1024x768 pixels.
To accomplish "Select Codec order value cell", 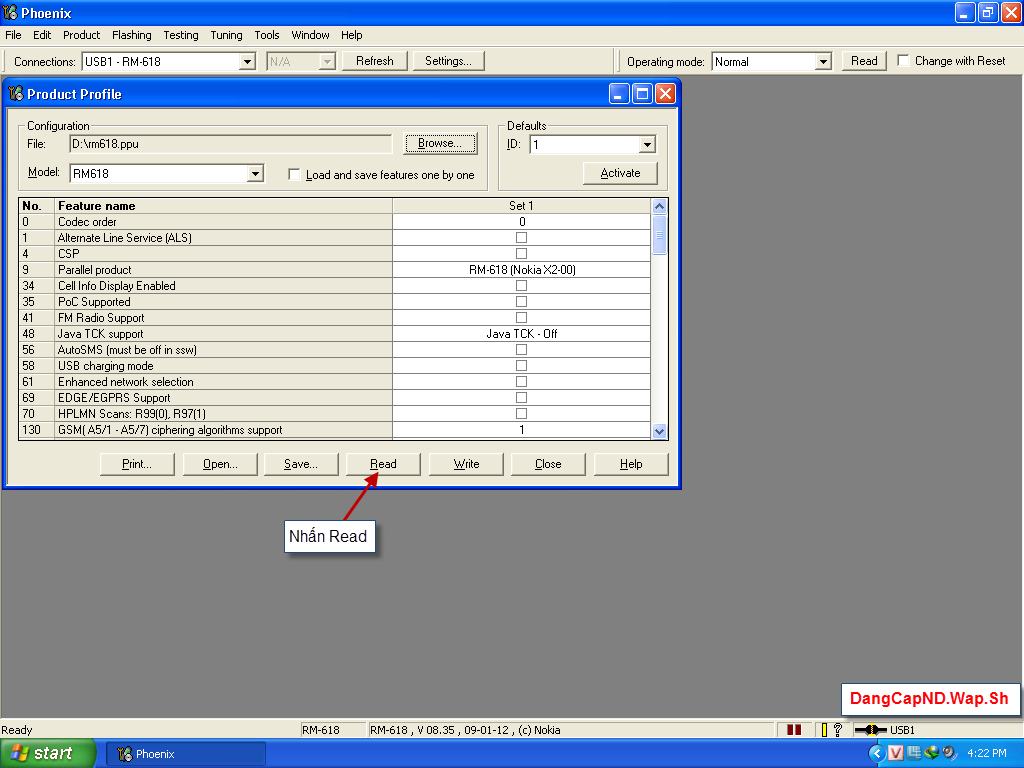I will coord(521,222).
